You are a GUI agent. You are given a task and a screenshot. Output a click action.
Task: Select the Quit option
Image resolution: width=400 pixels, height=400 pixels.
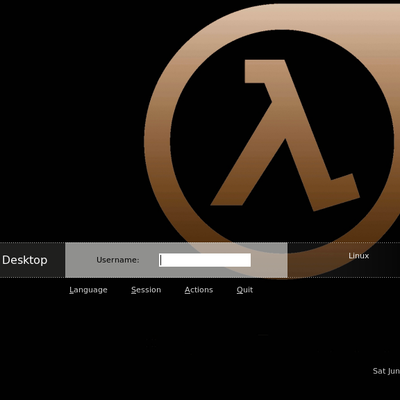[x=245, y=290]
